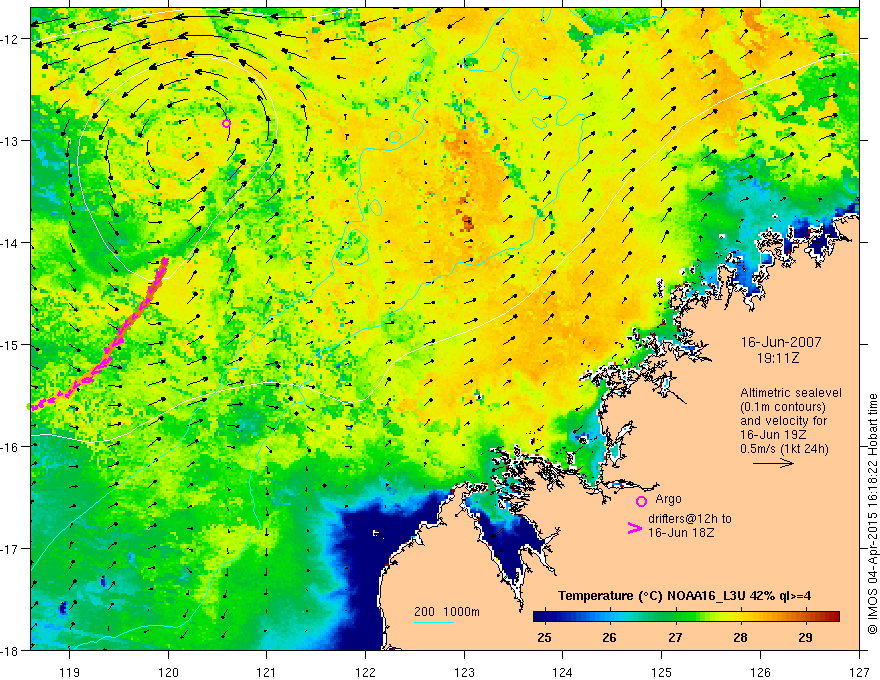This screenshot has width=880, height=680.
Task: Click the colorbar tick label 29
Action: tap(805, 637)
